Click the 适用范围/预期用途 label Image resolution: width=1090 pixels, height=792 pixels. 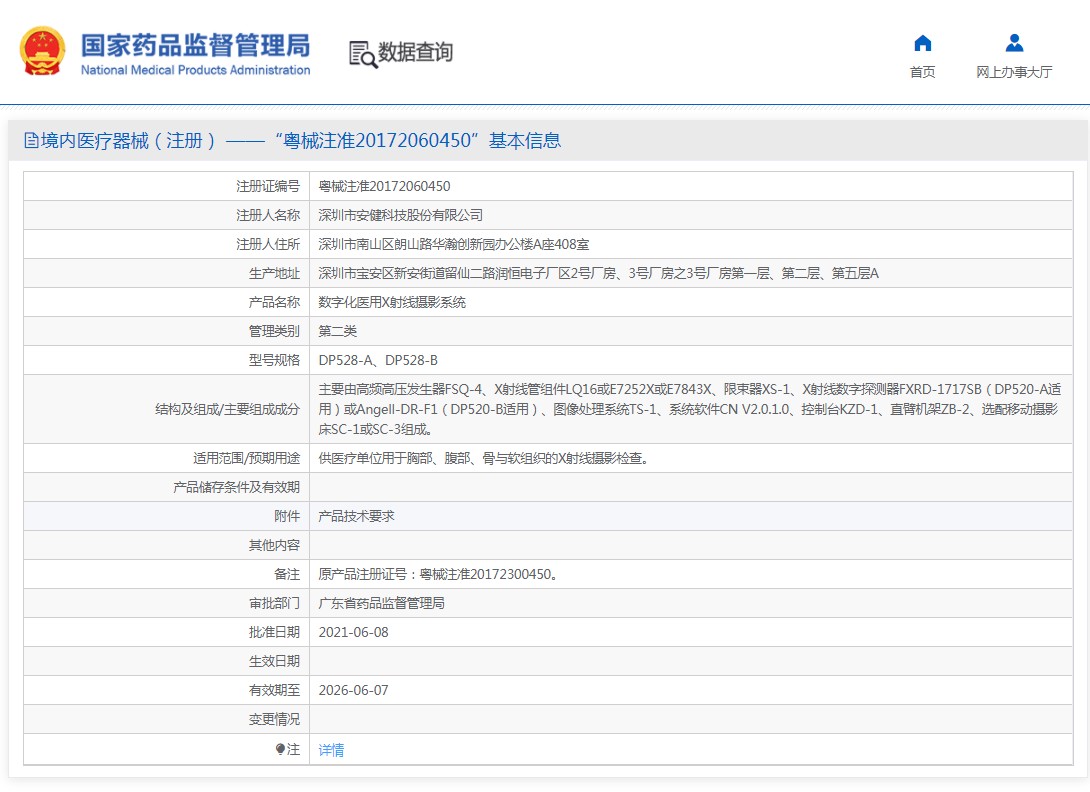(x=246, y=458)
